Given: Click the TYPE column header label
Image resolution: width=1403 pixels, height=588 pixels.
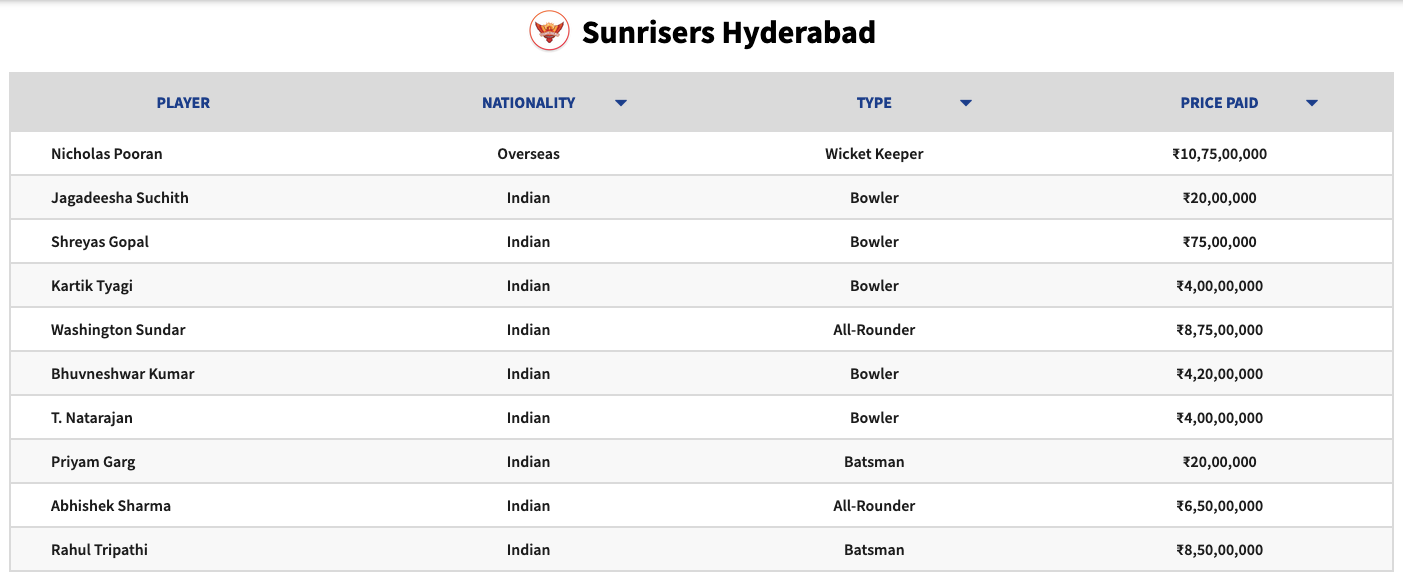Looking at the screenshot, I should click(874, 103).
